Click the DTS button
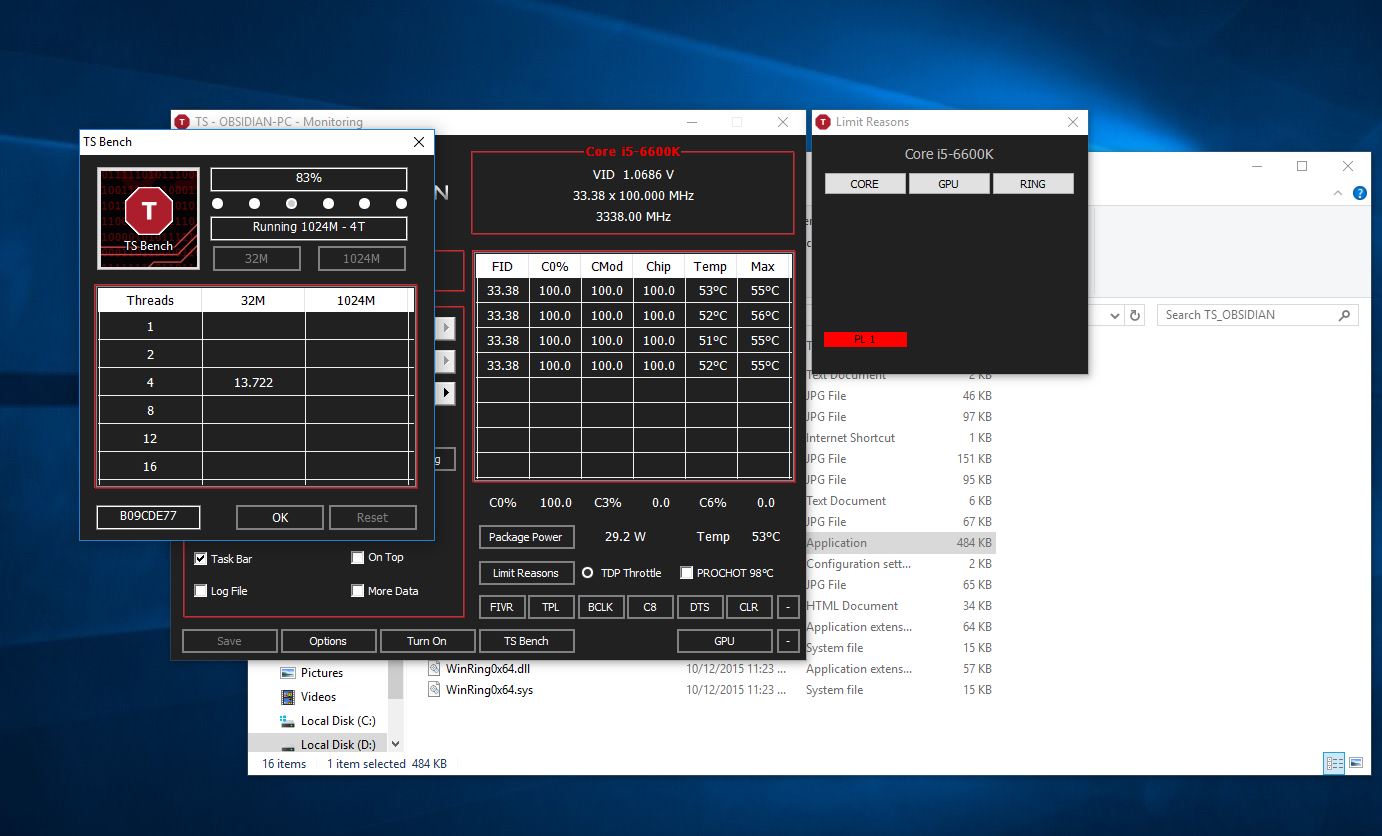Image resolution: width=1382 pixels, height=836 pixels. (700, 607)
